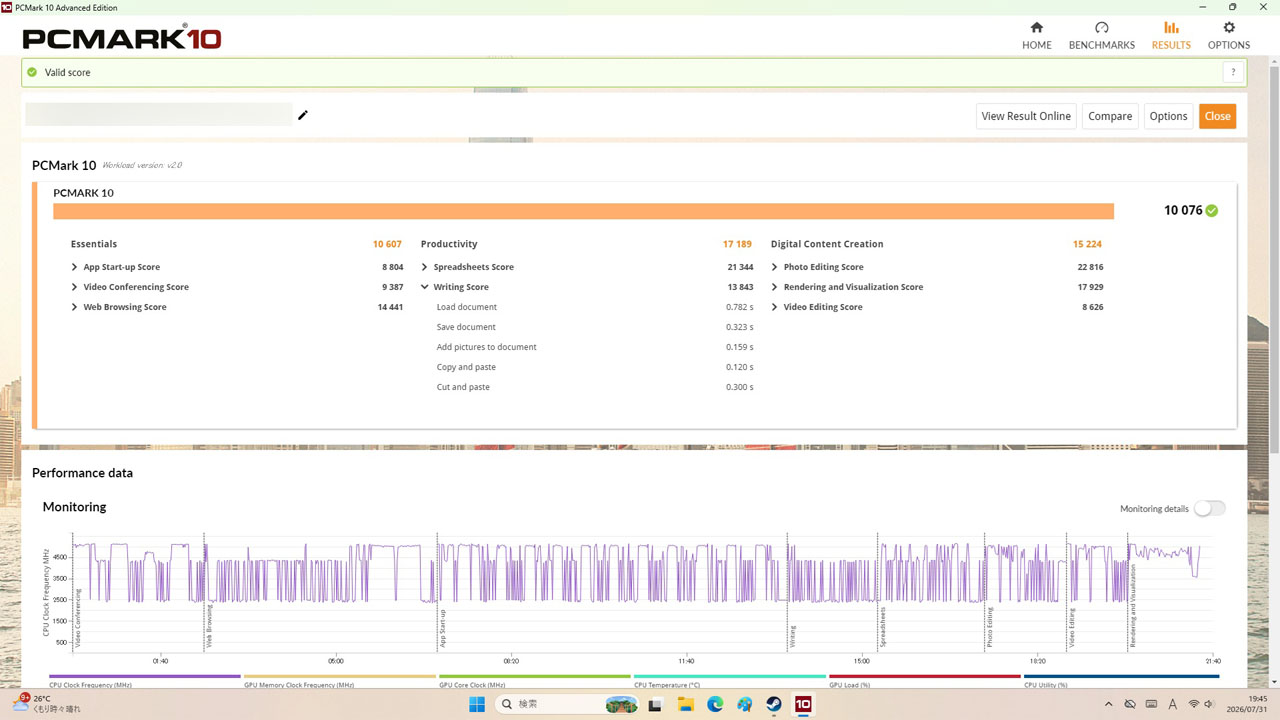
Task: Click the black-and-white square taskbar app icon
Action: point(655,704)
